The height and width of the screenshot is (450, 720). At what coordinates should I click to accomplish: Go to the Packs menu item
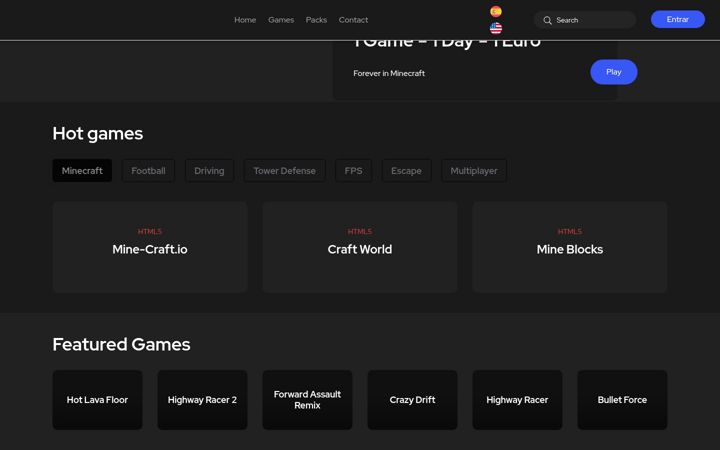click(316, 20)
